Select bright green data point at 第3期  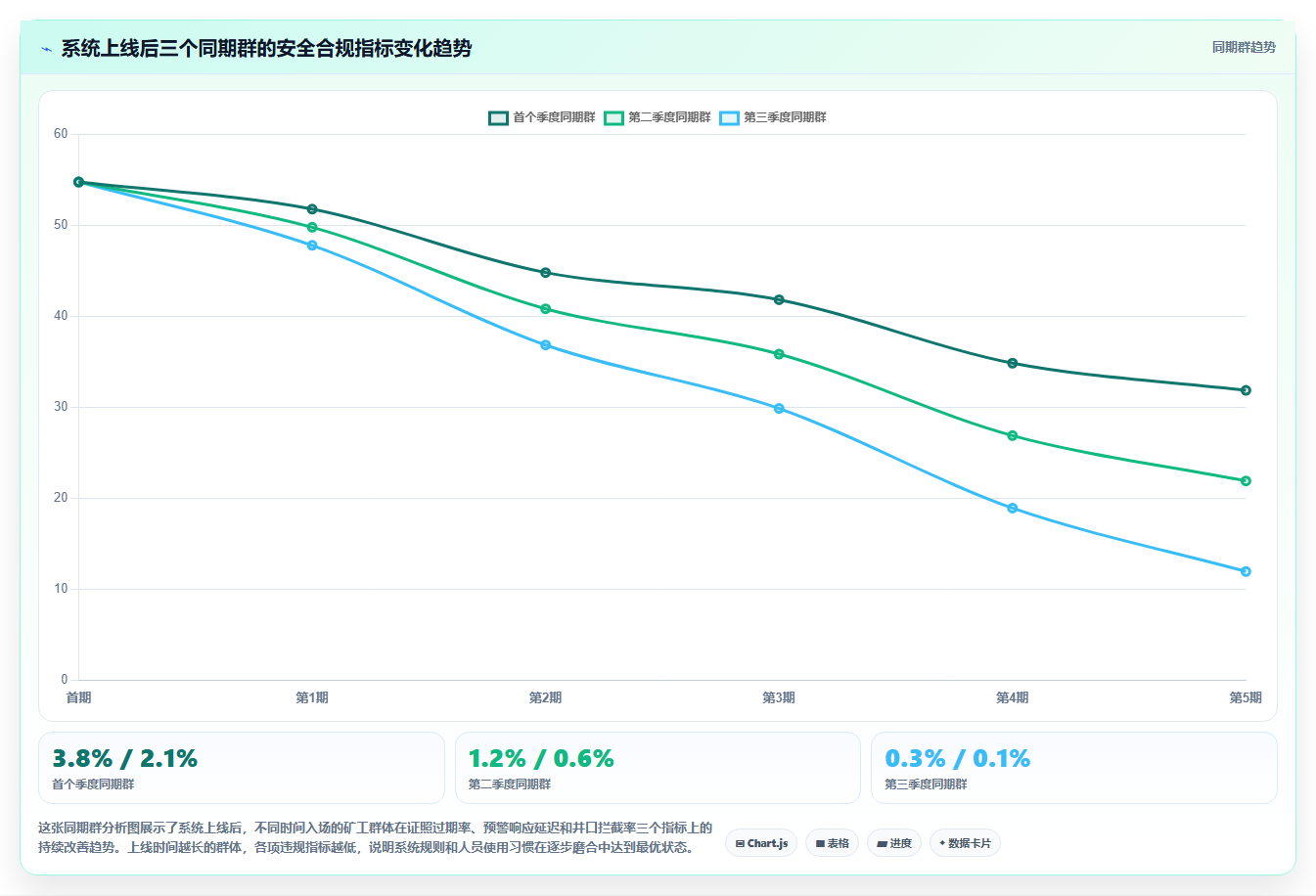point(779,354)
